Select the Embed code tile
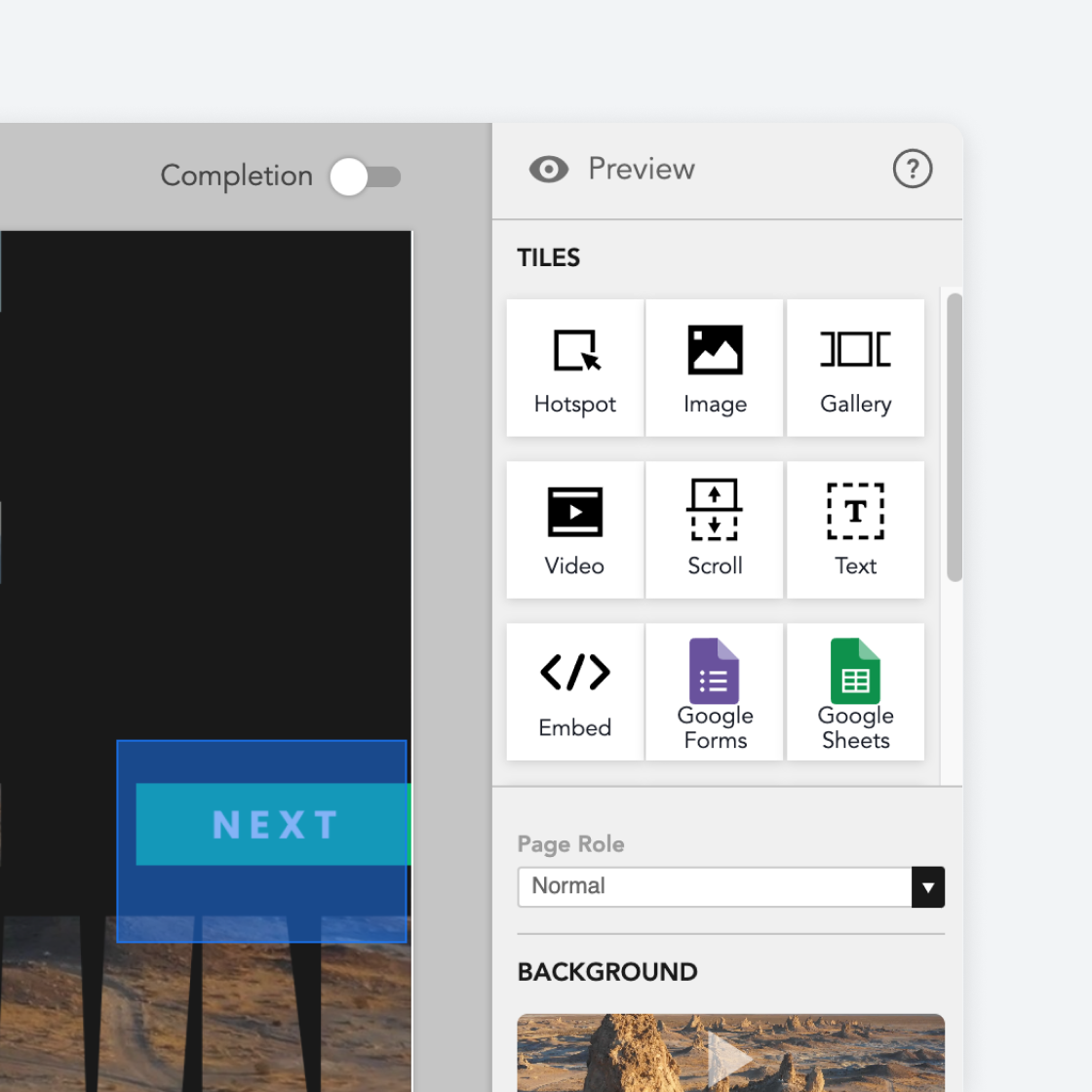Screen dimensions: 1092x1092 (x=575, y=691)
